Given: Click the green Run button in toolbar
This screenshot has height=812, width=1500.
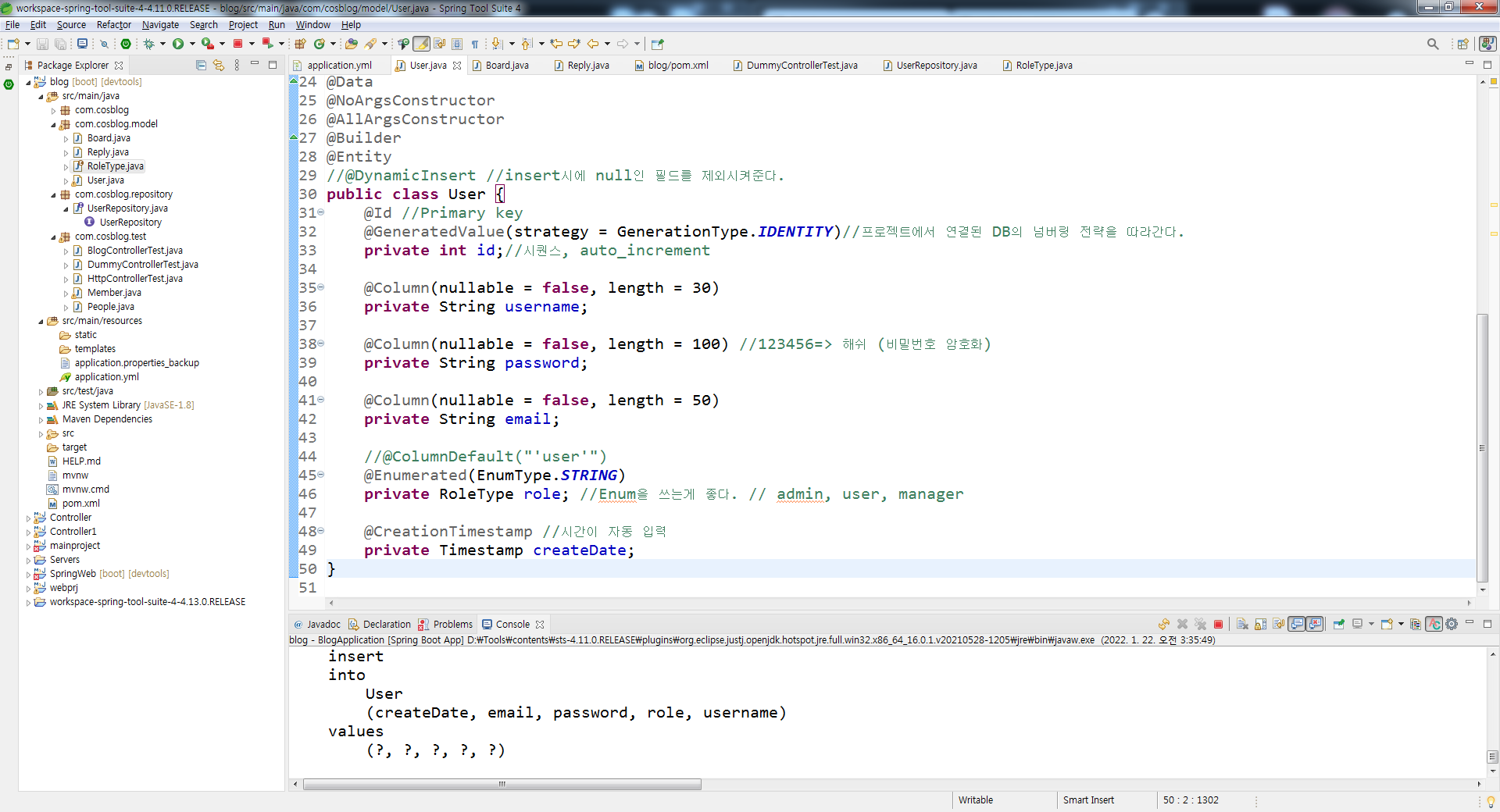Looking at the screenshot, I should pos(178,44).
